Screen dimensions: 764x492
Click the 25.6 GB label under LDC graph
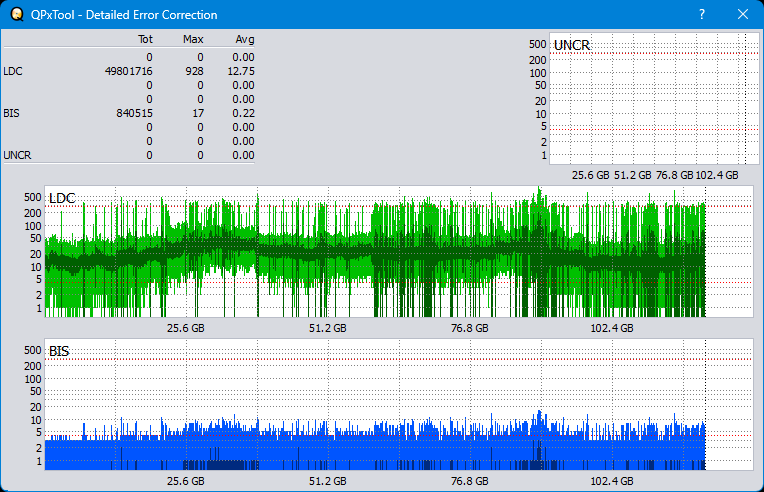click(186, 328)
